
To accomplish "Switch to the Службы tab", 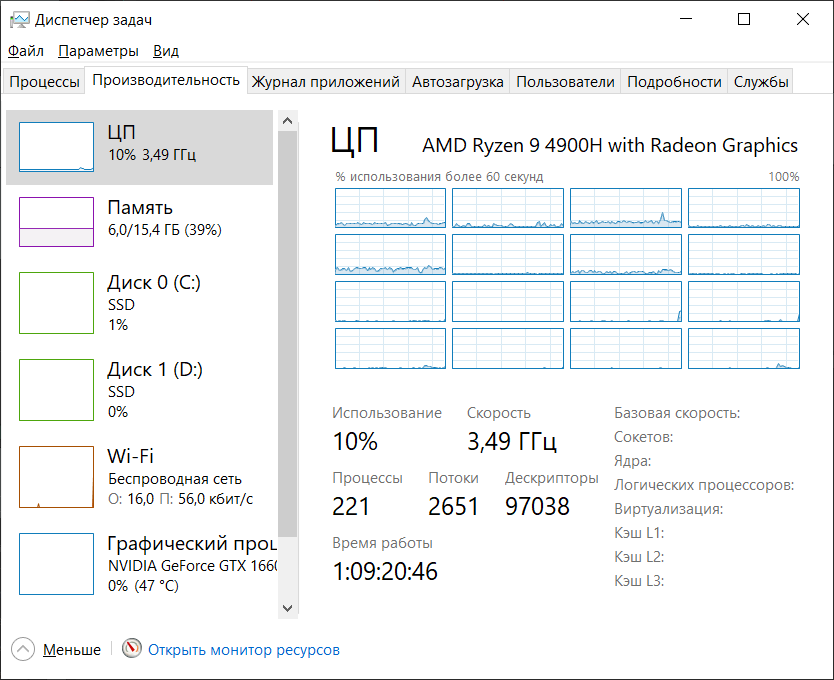I will [x=761, y=81].
